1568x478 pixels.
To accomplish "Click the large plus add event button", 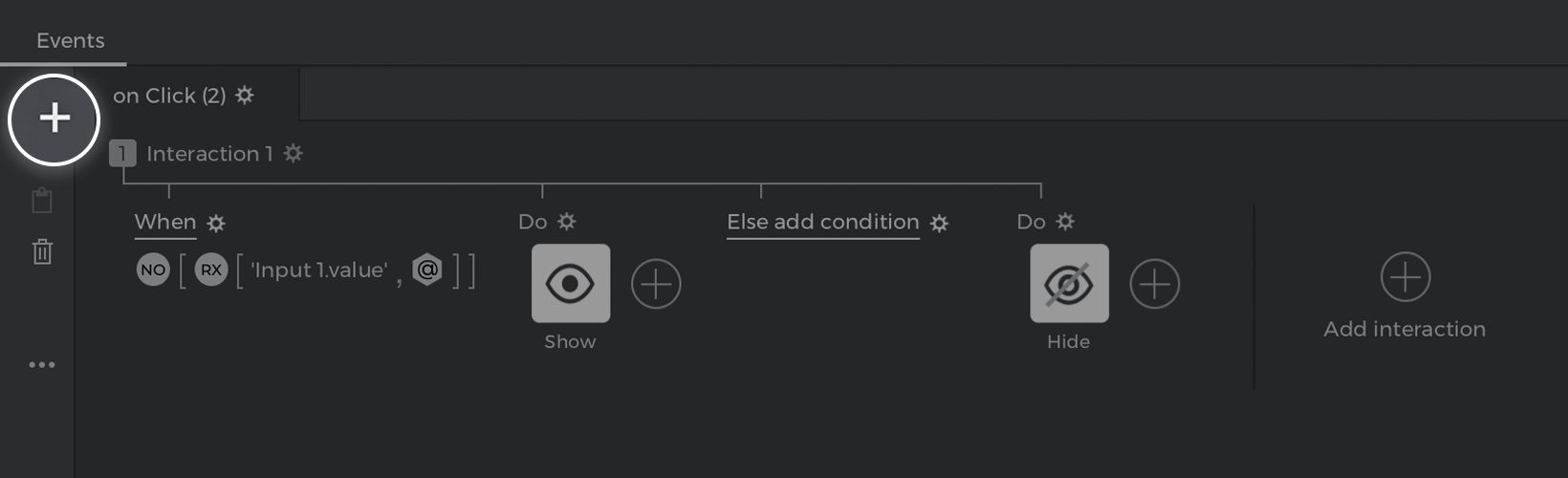I will click(54, 119).
